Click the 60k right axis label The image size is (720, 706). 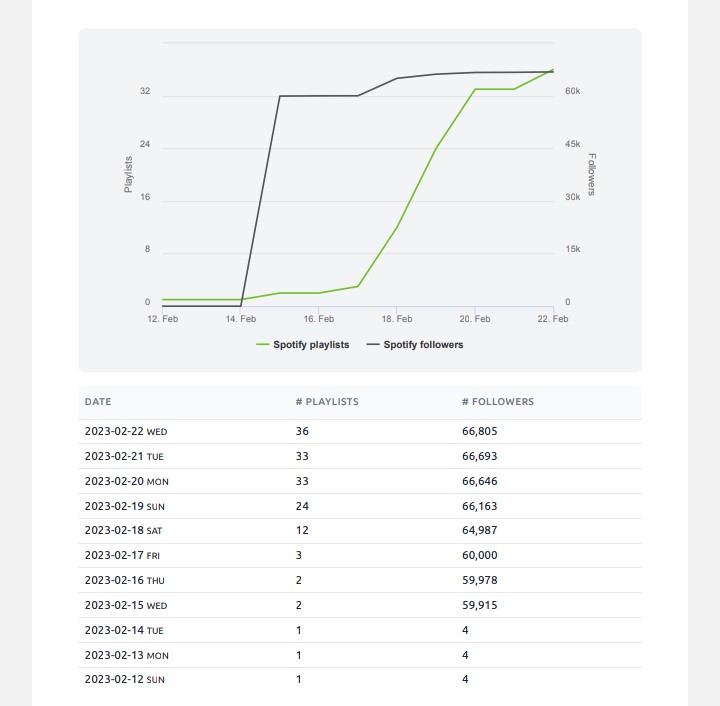click(573, 91)
